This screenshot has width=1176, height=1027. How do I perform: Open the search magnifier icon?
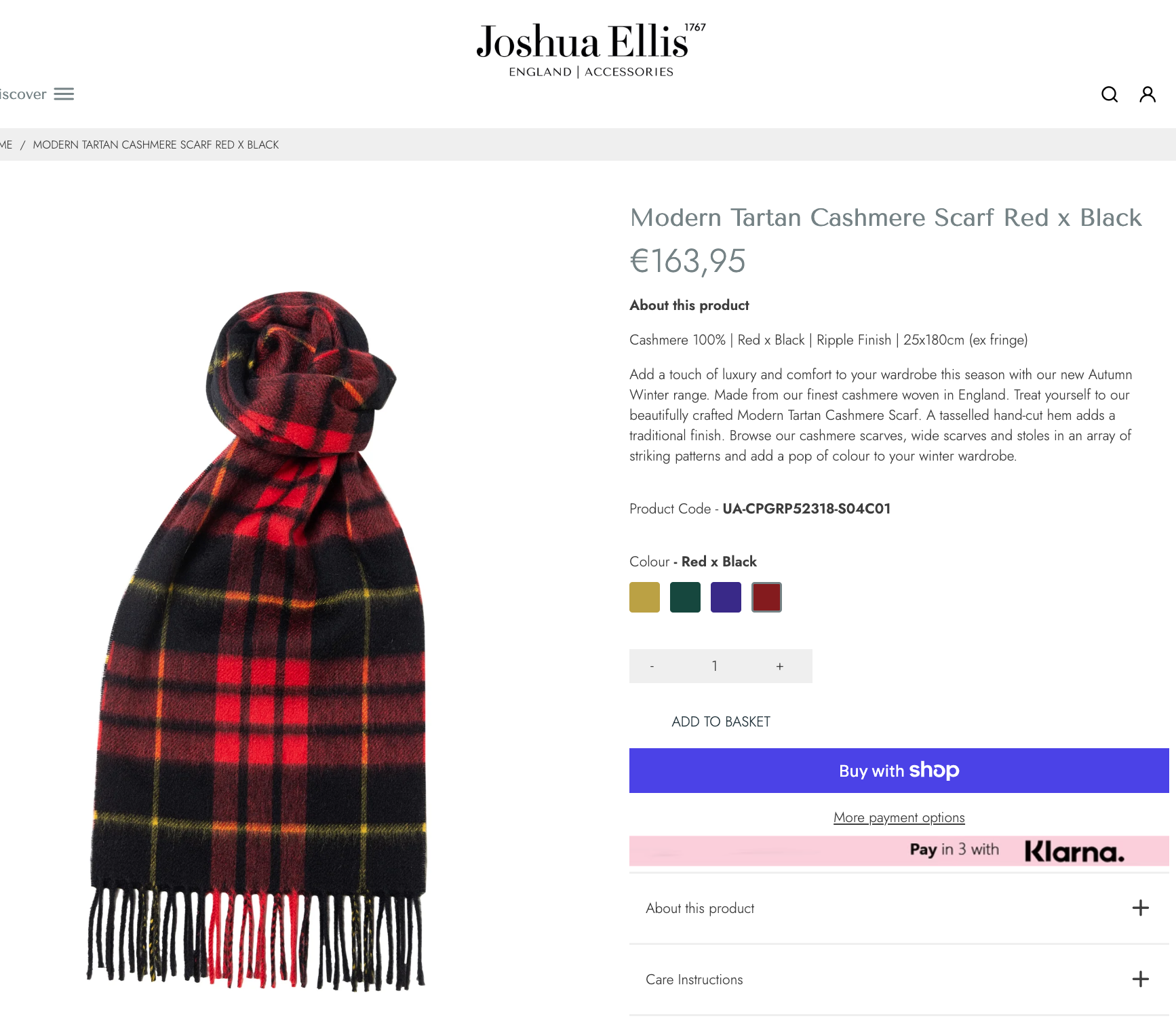point(1110,94)
